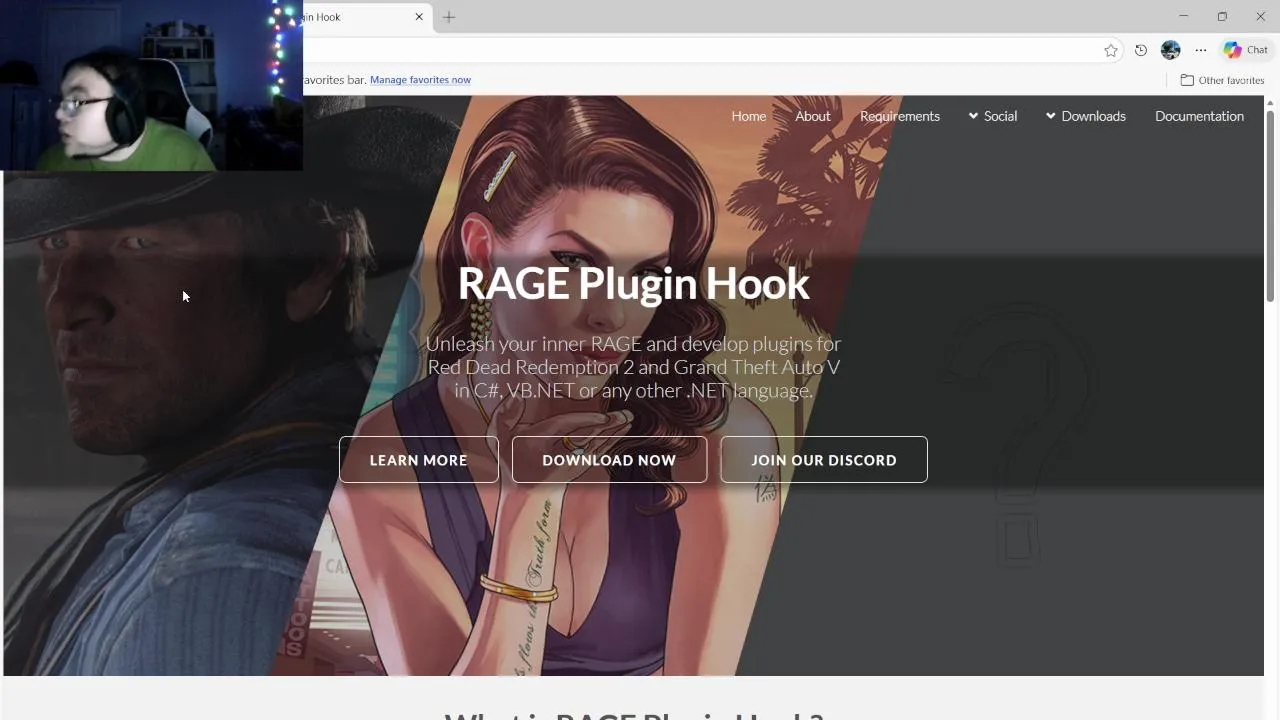Viewport: 1280px width, 720px height.
Task: Click the scrollbar up arrow
Action: point(1271,102)
